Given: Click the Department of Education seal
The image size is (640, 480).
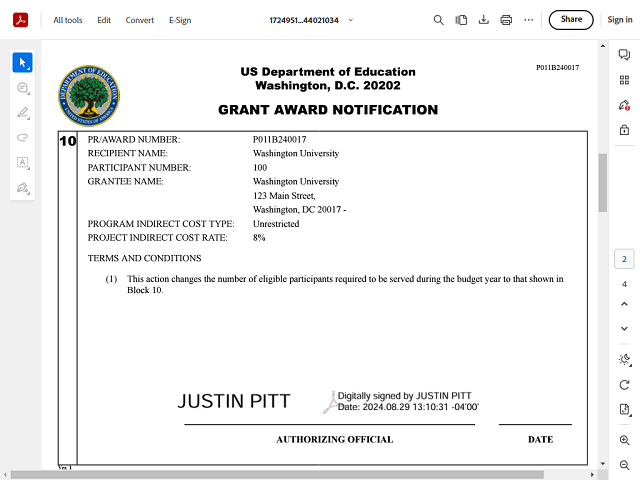Looking at the screenshot, I should click(x=89, y=96).
